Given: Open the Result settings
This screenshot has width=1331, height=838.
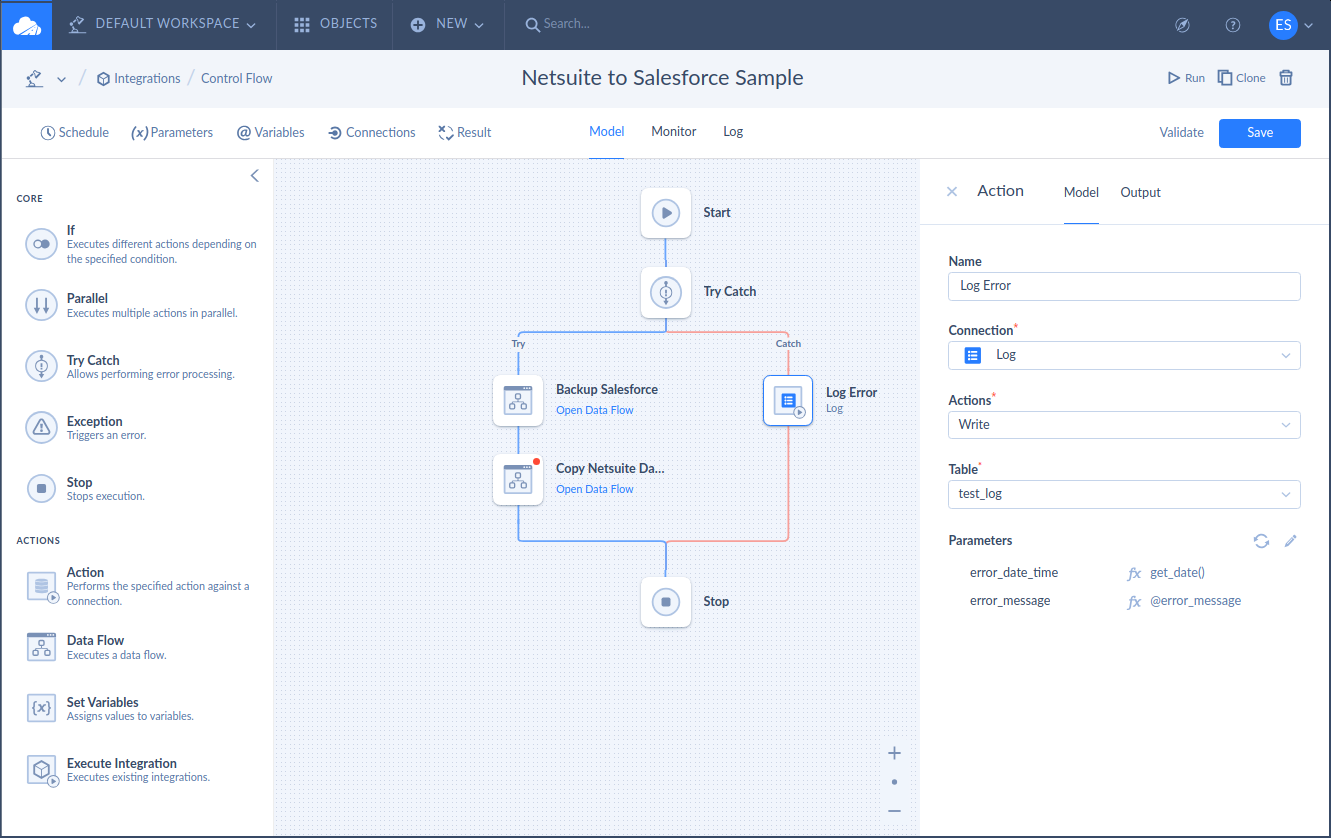Looking at the screenshot, I should tap(464, 132).
